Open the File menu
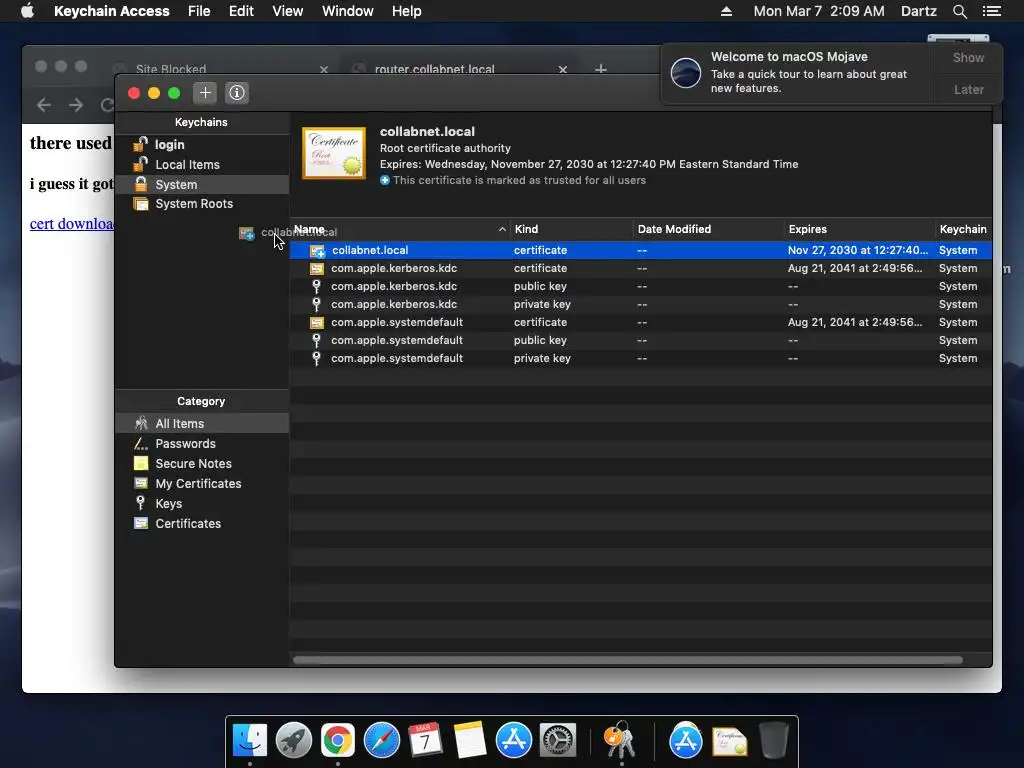The image size is (1024, 768). (x=199, y=11)
